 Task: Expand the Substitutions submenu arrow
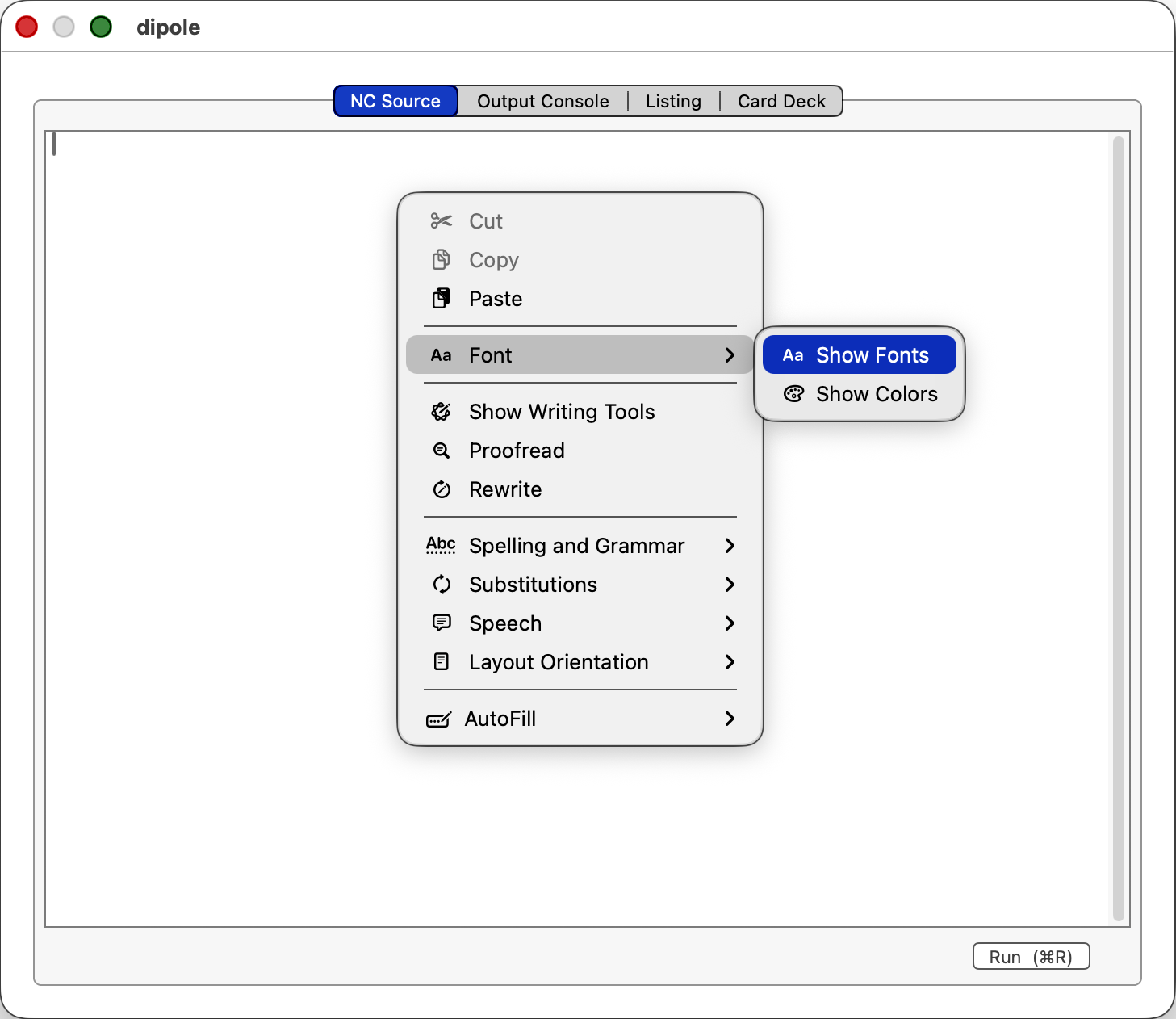click(x=730, y=585)
